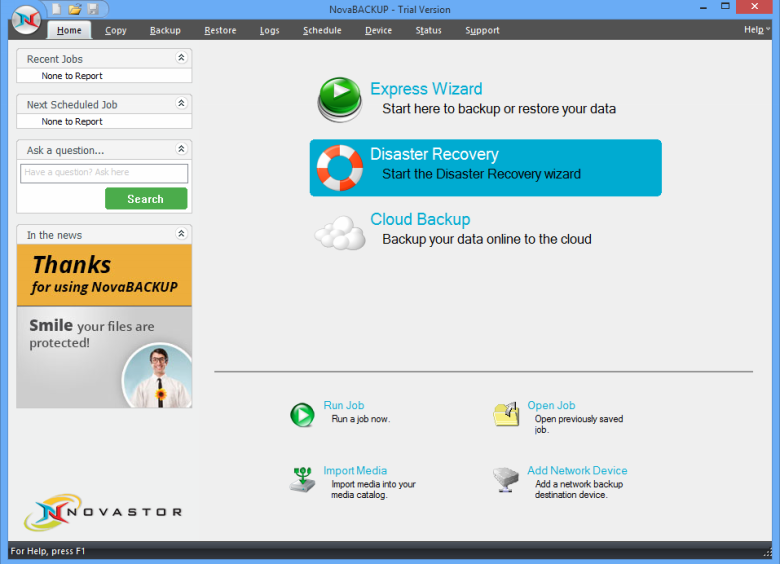Image resolution: width=780 pixels, height=564 pixels.
Task: Collapse the Recent Jobs panel
Action: click(x=181, y=58)
